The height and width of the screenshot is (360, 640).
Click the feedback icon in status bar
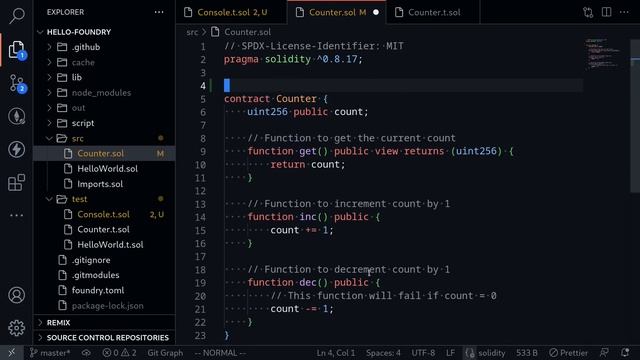pyautogui.click(x=604, y=353)
